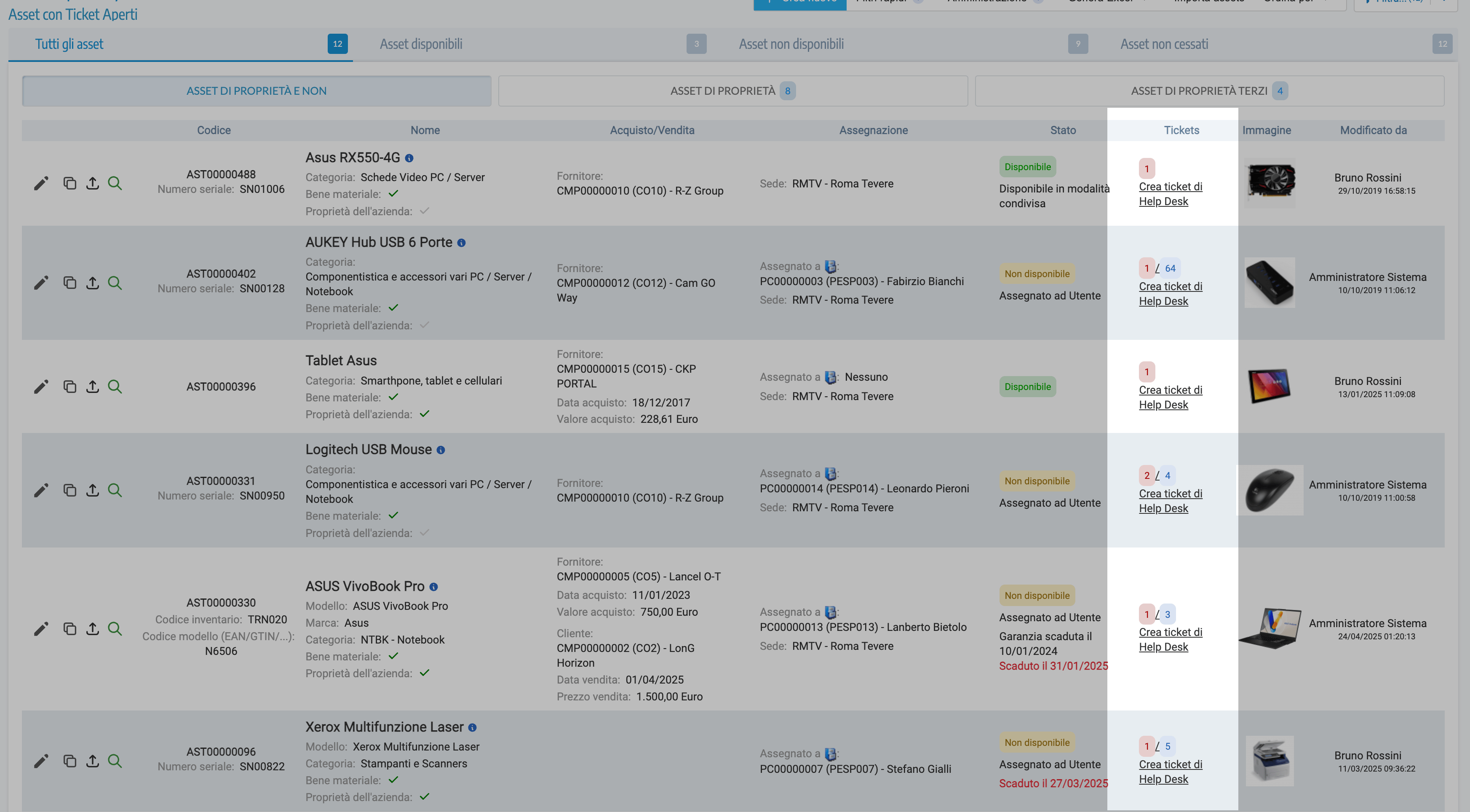
Task: Click the info icon next to Logitech USB Mouse
Action: tap(441, 450)
